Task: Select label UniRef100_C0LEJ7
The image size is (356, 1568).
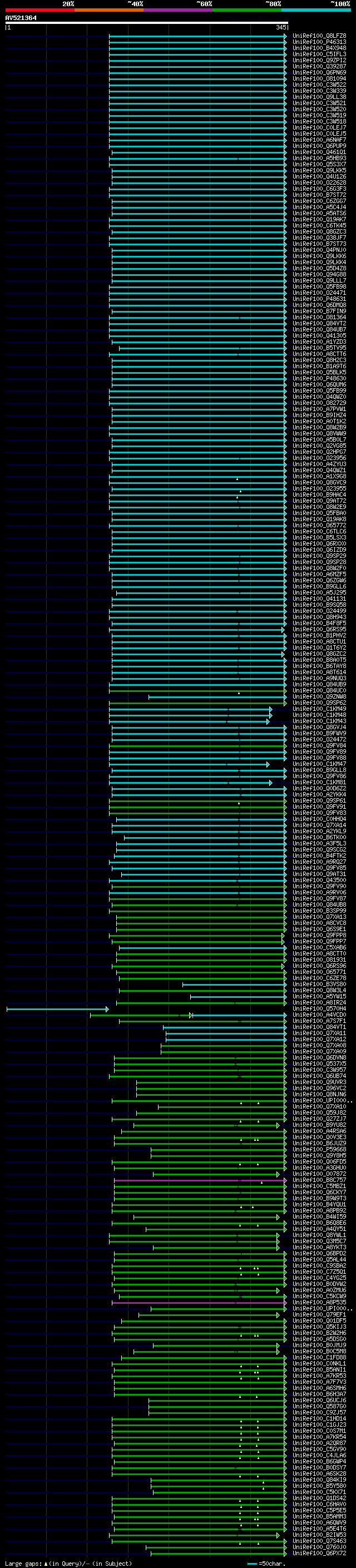Action: tap(319, 127)
